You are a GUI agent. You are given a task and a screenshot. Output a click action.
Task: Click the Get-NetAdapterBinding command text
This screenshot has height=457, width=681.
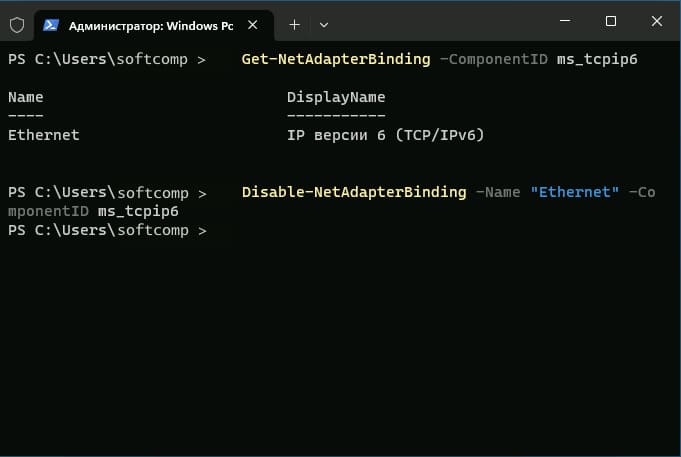336,59
